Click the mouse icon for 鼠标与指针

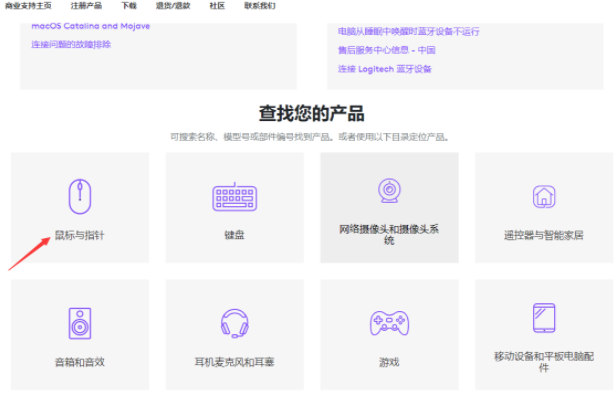tap(80, 197)
